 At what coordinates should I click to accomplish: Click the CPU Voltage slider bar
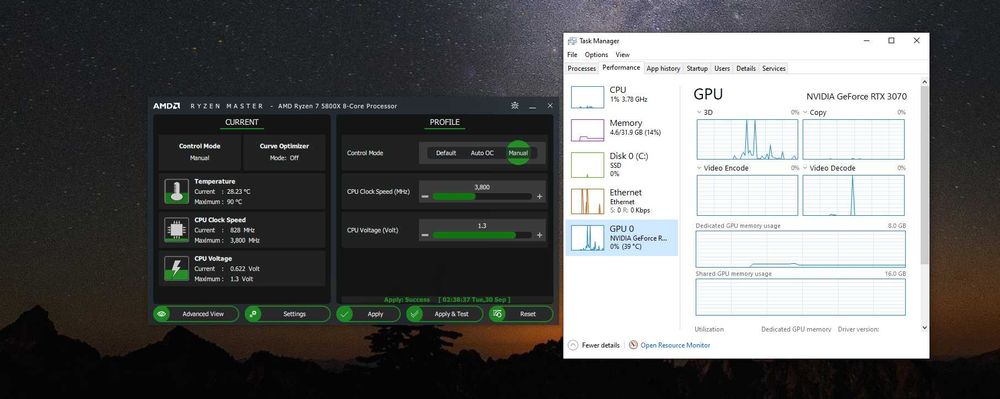[x=482, y=235]
